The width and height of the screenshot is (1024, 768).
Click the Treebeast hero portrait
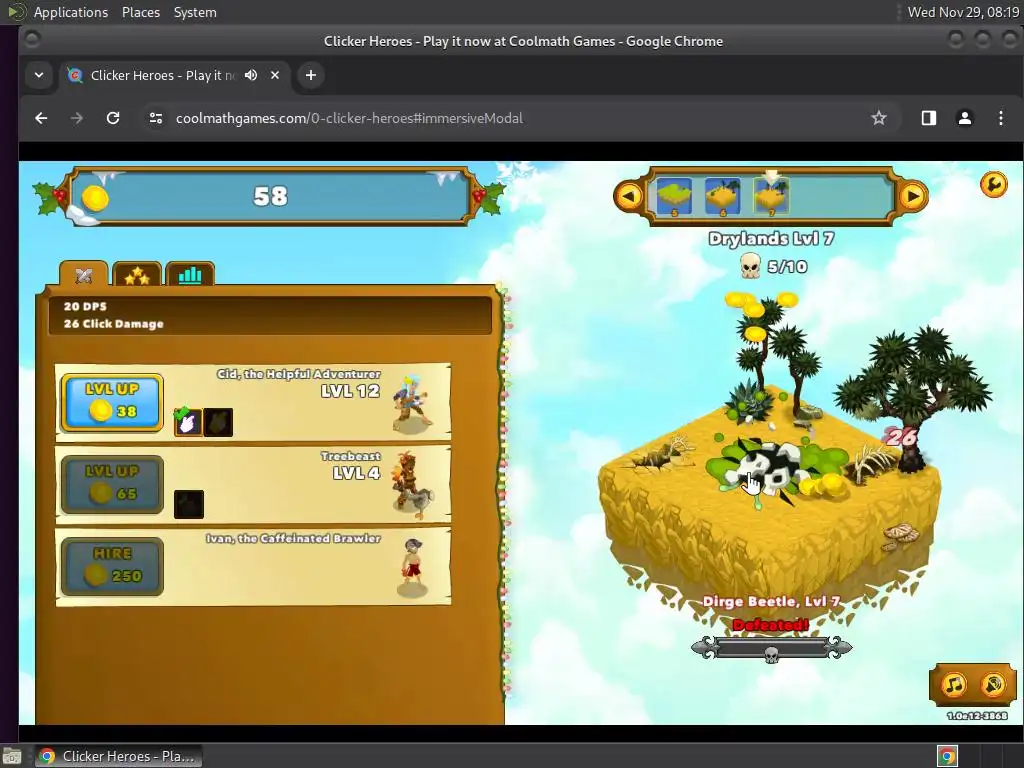tap(411, 485)
